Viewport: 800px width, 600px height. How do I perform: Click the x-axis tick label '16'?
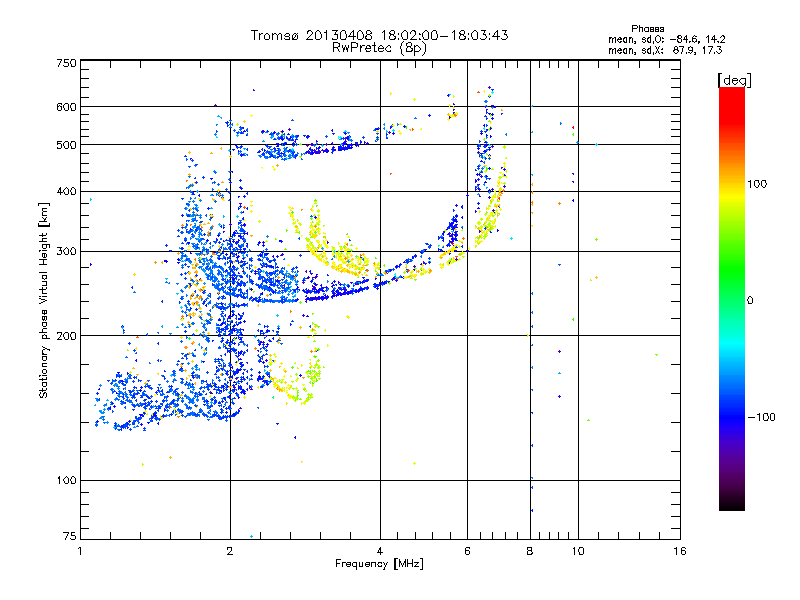tap(680, 551)
